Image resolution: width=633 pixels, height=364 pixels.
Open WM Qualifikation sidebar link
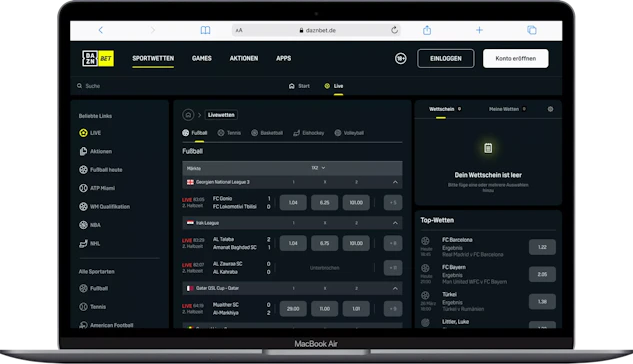pos(105,207)
